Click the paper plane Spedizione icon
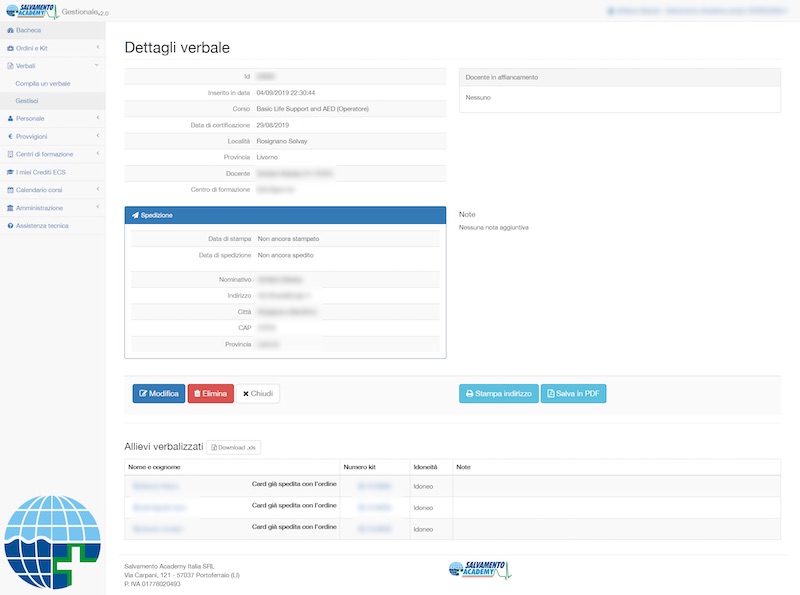 coord(135,215)
